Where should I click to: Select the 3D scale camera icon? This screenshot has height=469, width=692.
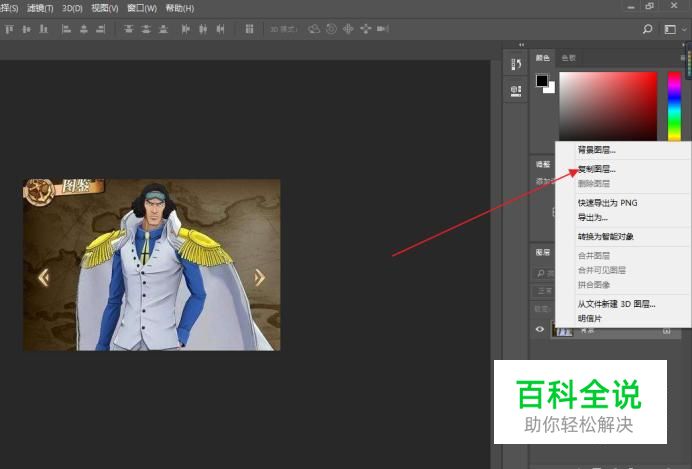(383, 29)
